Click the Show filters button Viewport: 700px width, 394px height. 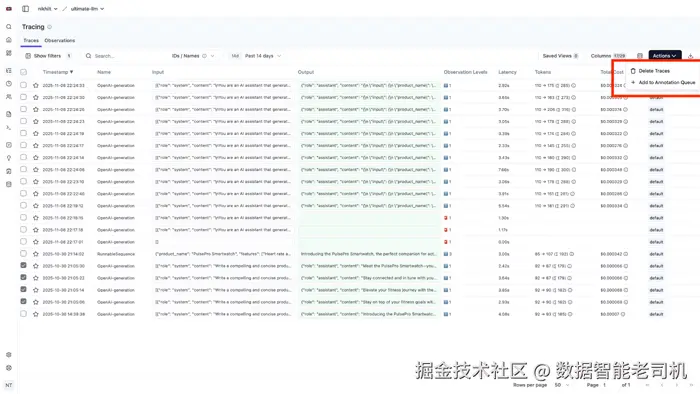[48, 56]
